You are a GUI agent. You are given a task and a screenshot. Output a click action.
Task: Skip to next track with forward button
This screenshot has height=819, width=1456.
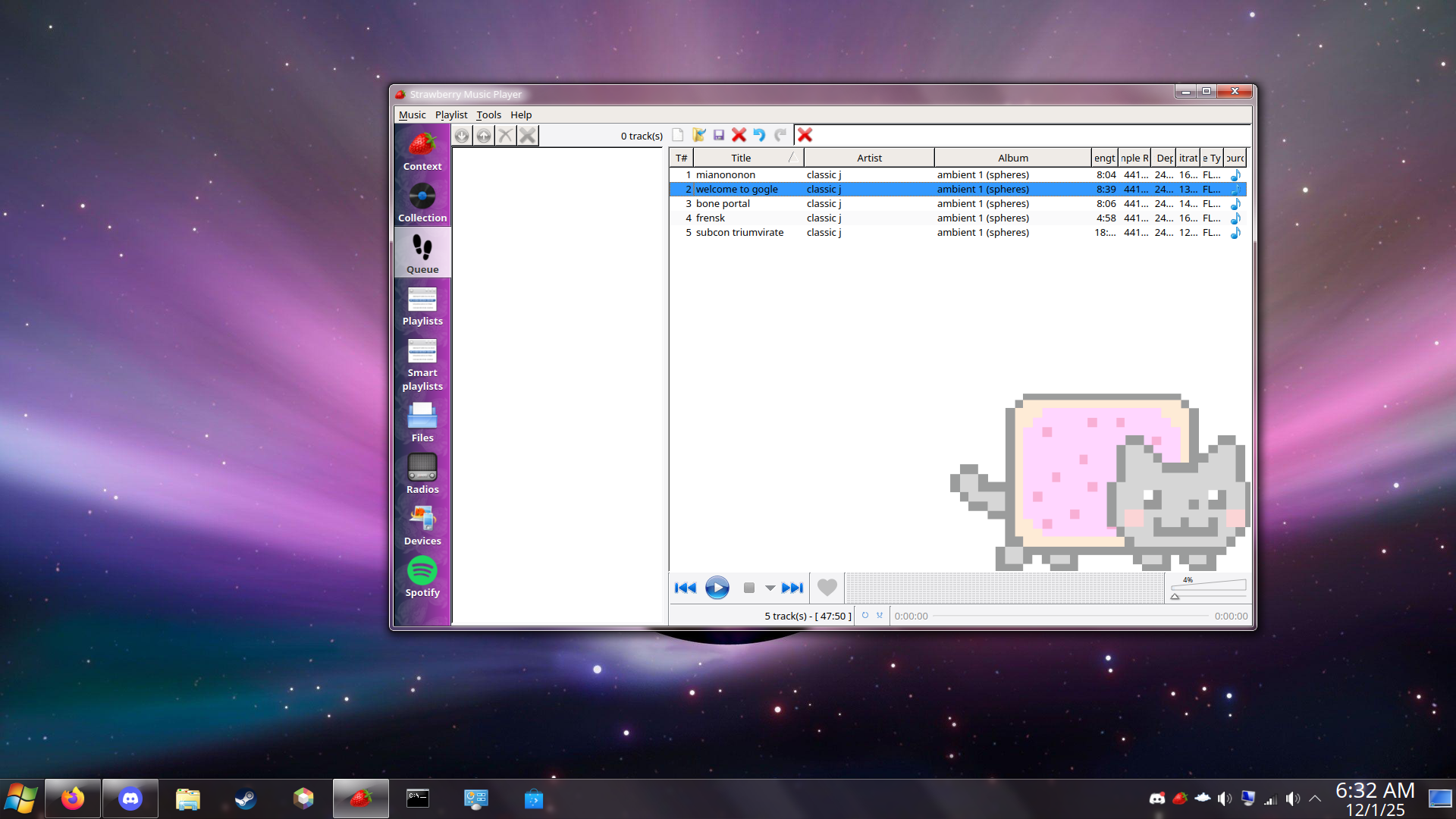click(x=793, y=588)
